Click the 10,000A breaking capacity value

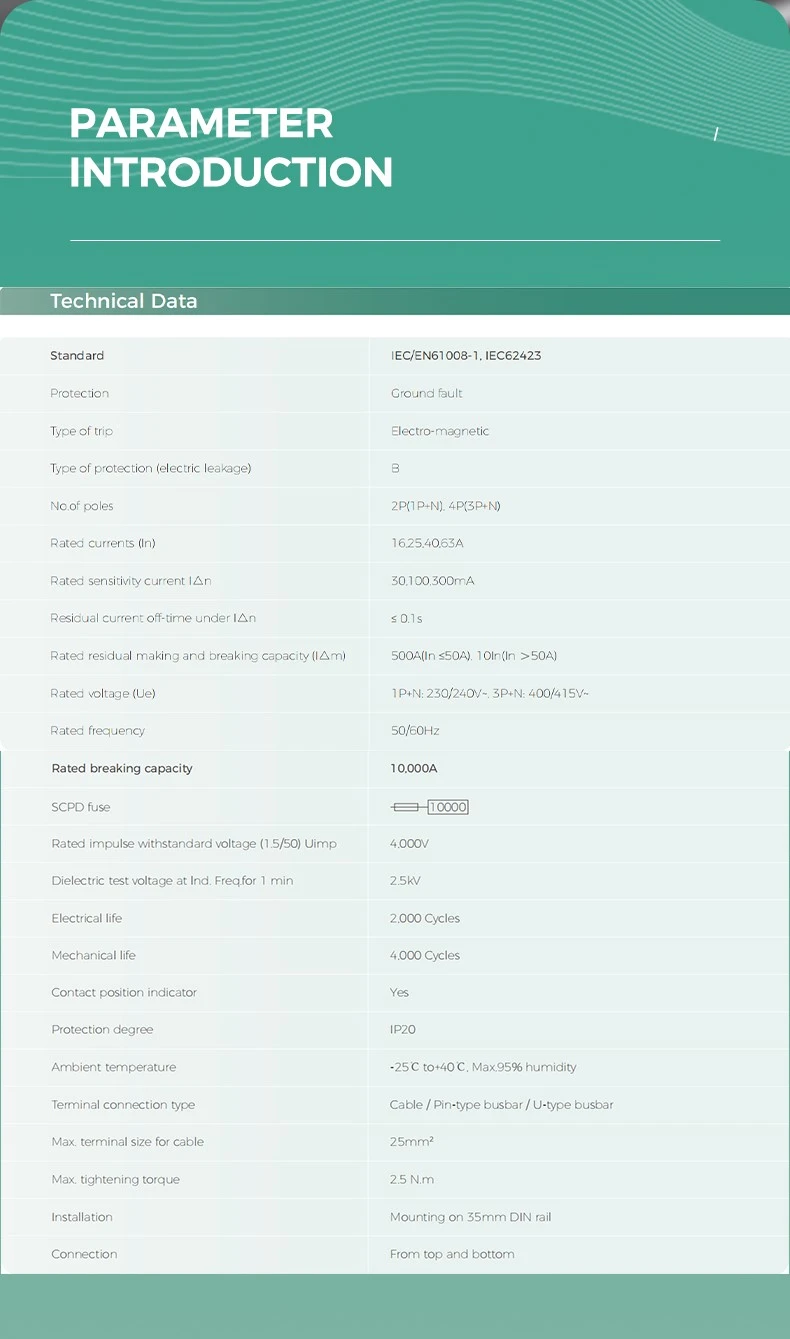414,768
